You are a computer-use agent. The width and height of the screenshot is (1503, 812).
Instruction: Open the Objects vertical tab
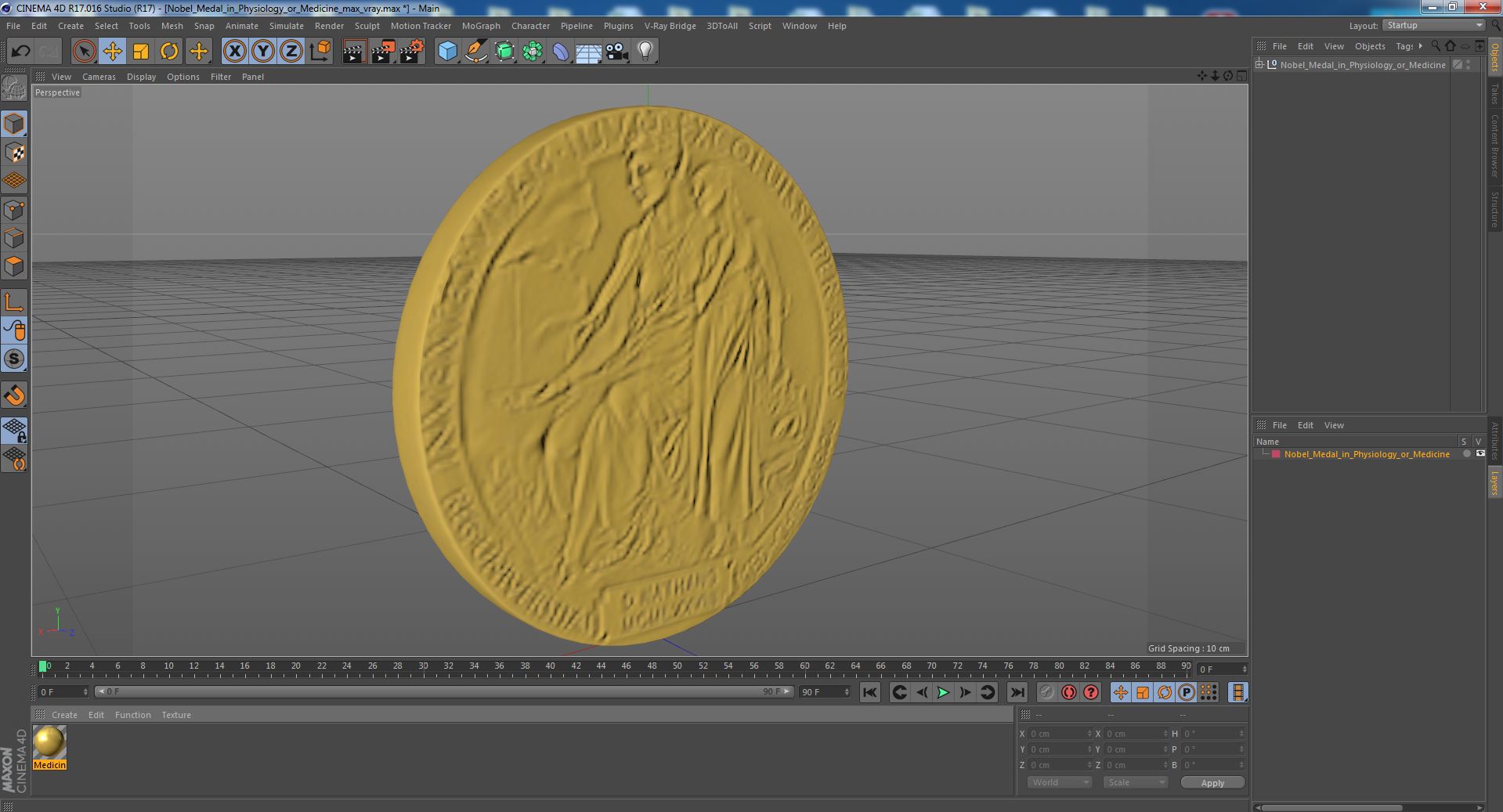point(1494,59)
